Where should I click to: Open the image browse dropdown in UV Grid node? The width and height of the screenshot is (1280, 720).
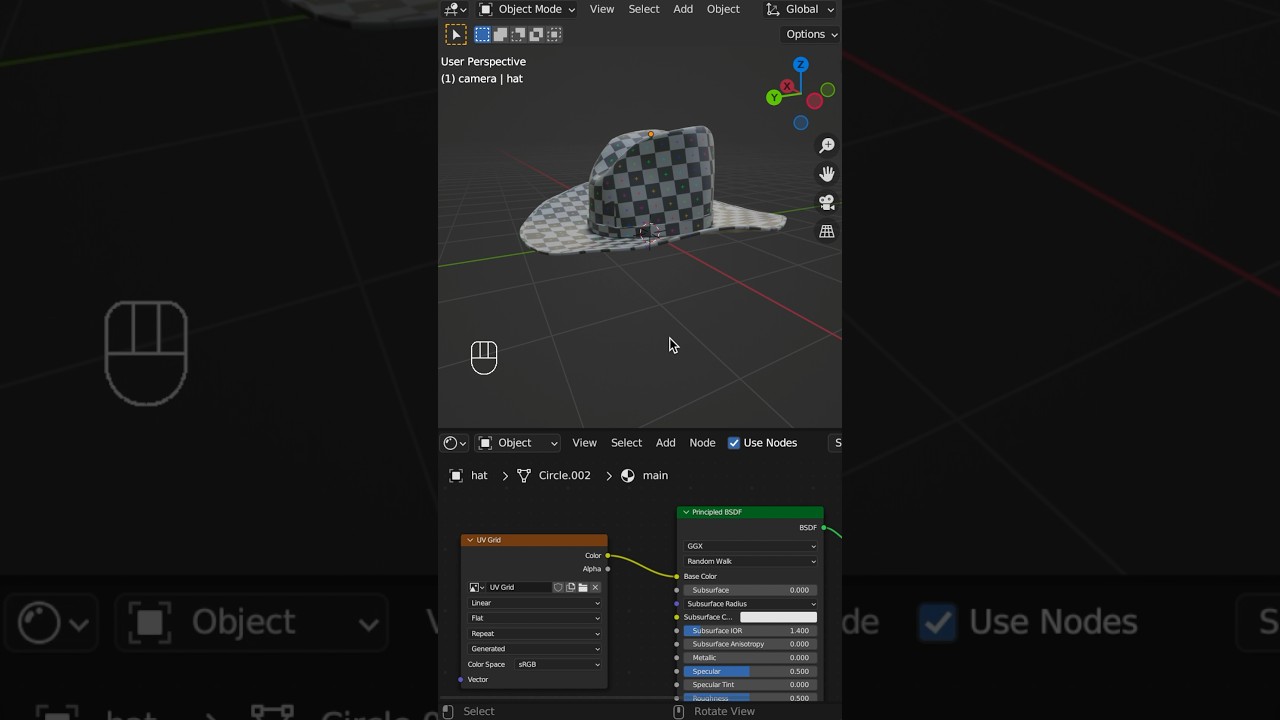tap(477, 588)
